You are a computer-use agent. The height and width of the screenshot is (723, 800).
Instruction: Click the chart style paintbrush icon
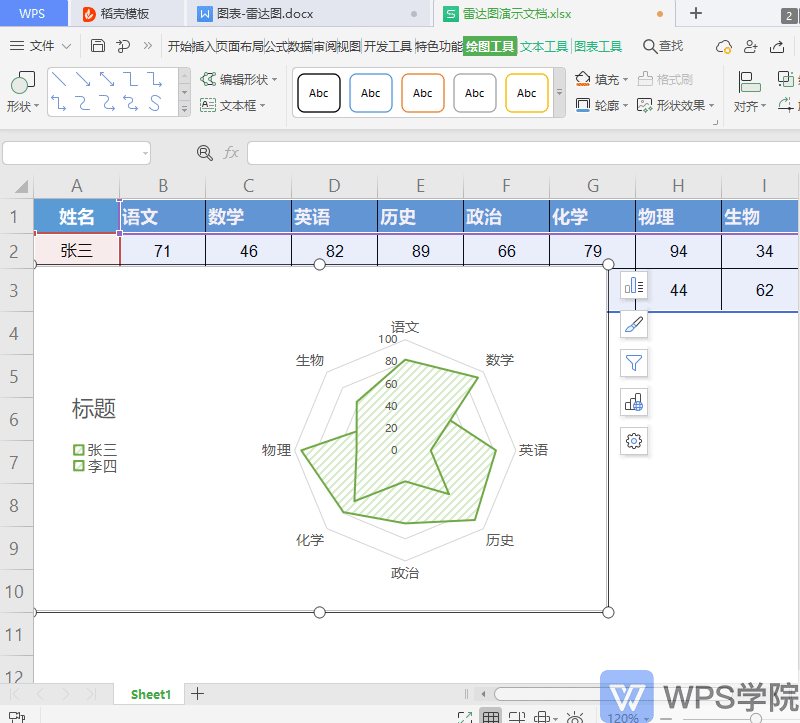pyautogui.click(x=634, y=324)
